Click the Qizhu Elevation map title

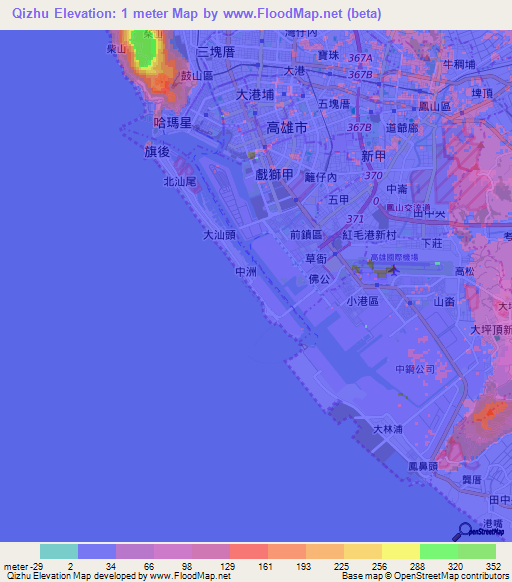(196, 14)
